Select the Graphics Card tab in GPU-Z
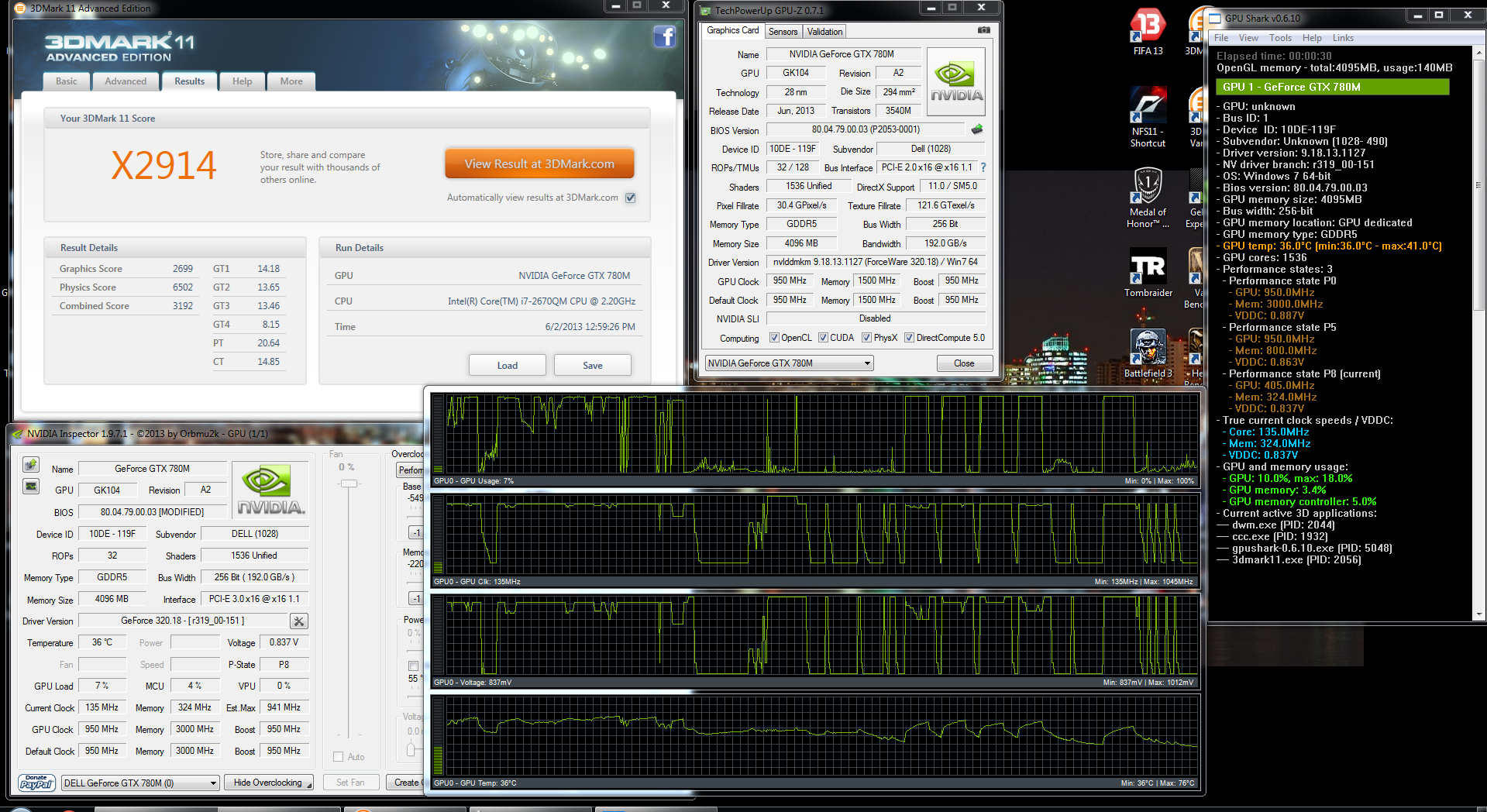The height and width of the screenshot is (812, 1487). pyautogui.click(x=732, y=30)
